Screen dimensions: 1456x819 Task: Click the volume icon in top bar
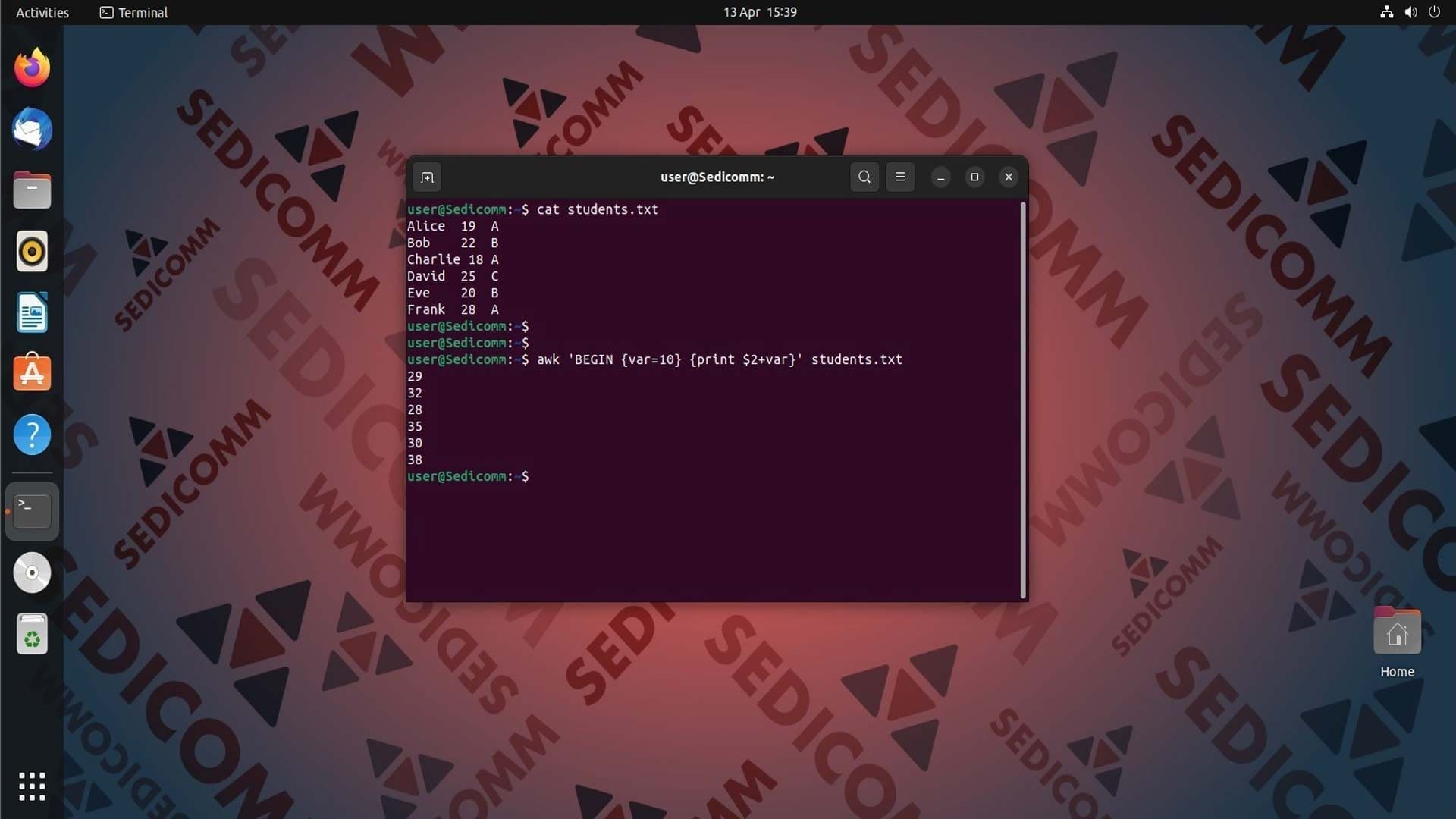pyautogui.click(x=1410, y=12)
